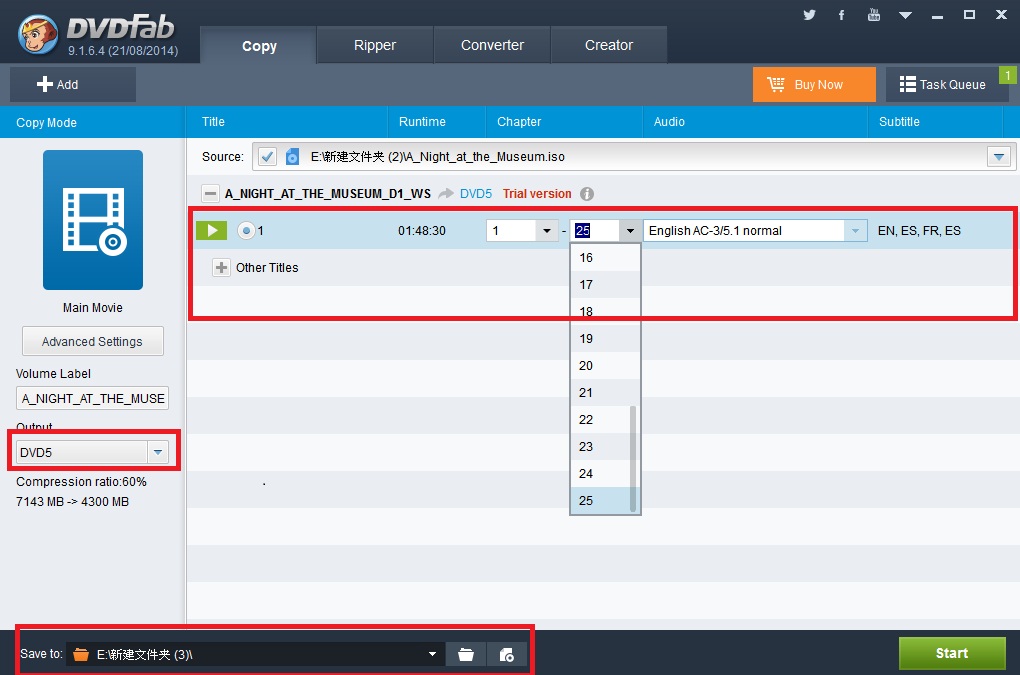Screen dimensions: 1020x675
Task: Open the start chapter dropdown
Action: click(x=546, y=231)
